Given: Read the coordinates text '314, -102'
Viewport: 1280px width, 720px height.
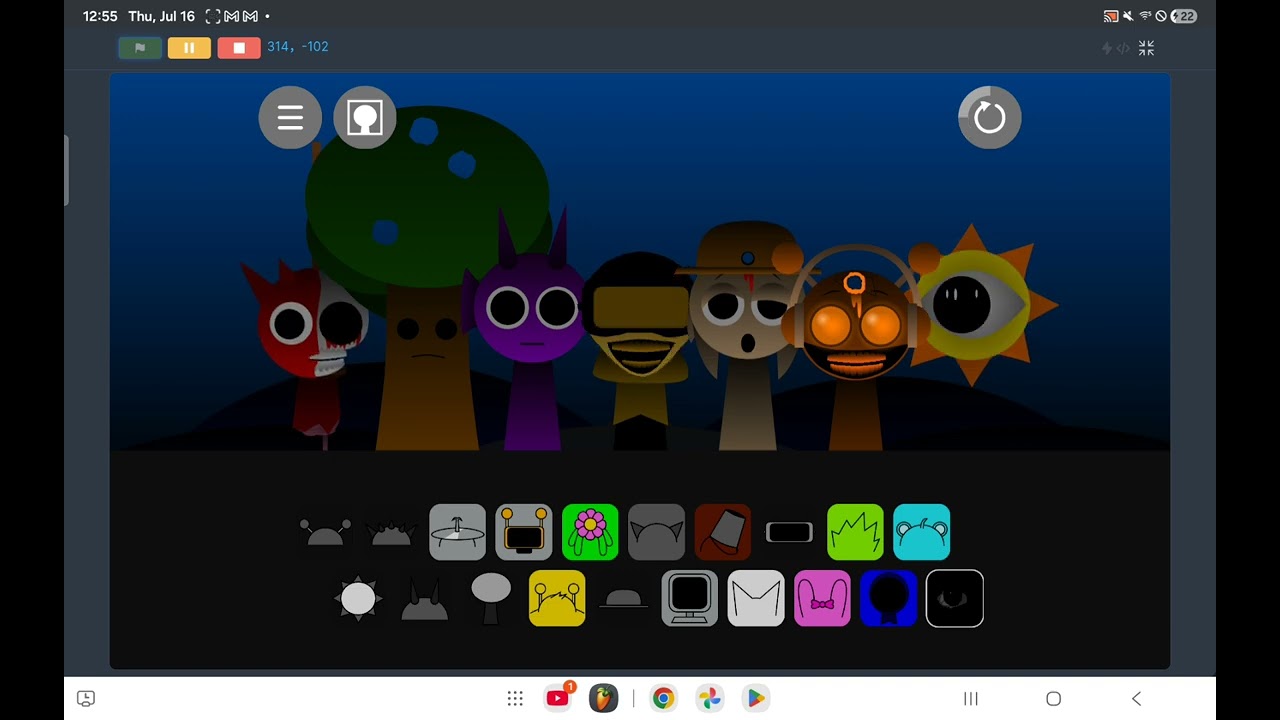Looking at the screenshot, I should [298, 47].
